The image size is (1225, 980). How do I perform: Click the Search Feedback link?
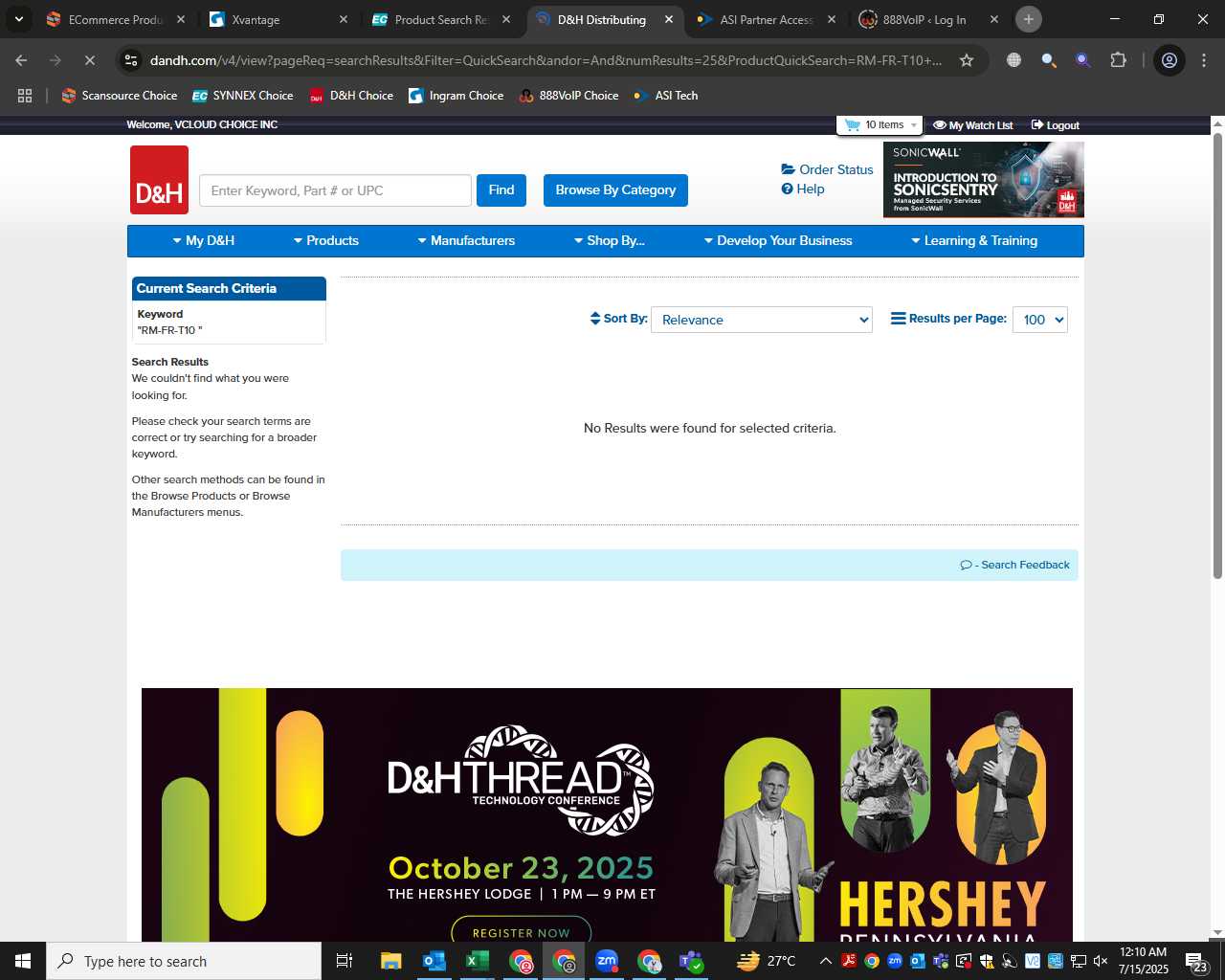point(1014,565)
